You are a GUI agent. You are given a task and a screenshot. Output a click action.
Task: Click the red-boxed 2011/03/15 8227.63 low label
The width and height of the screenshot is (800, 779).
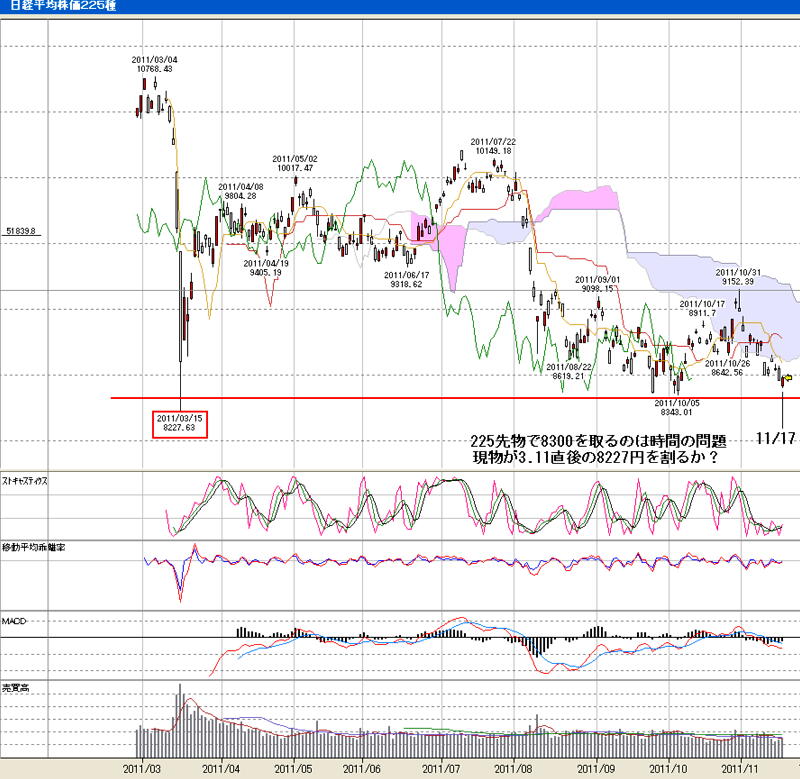[180, 423]
